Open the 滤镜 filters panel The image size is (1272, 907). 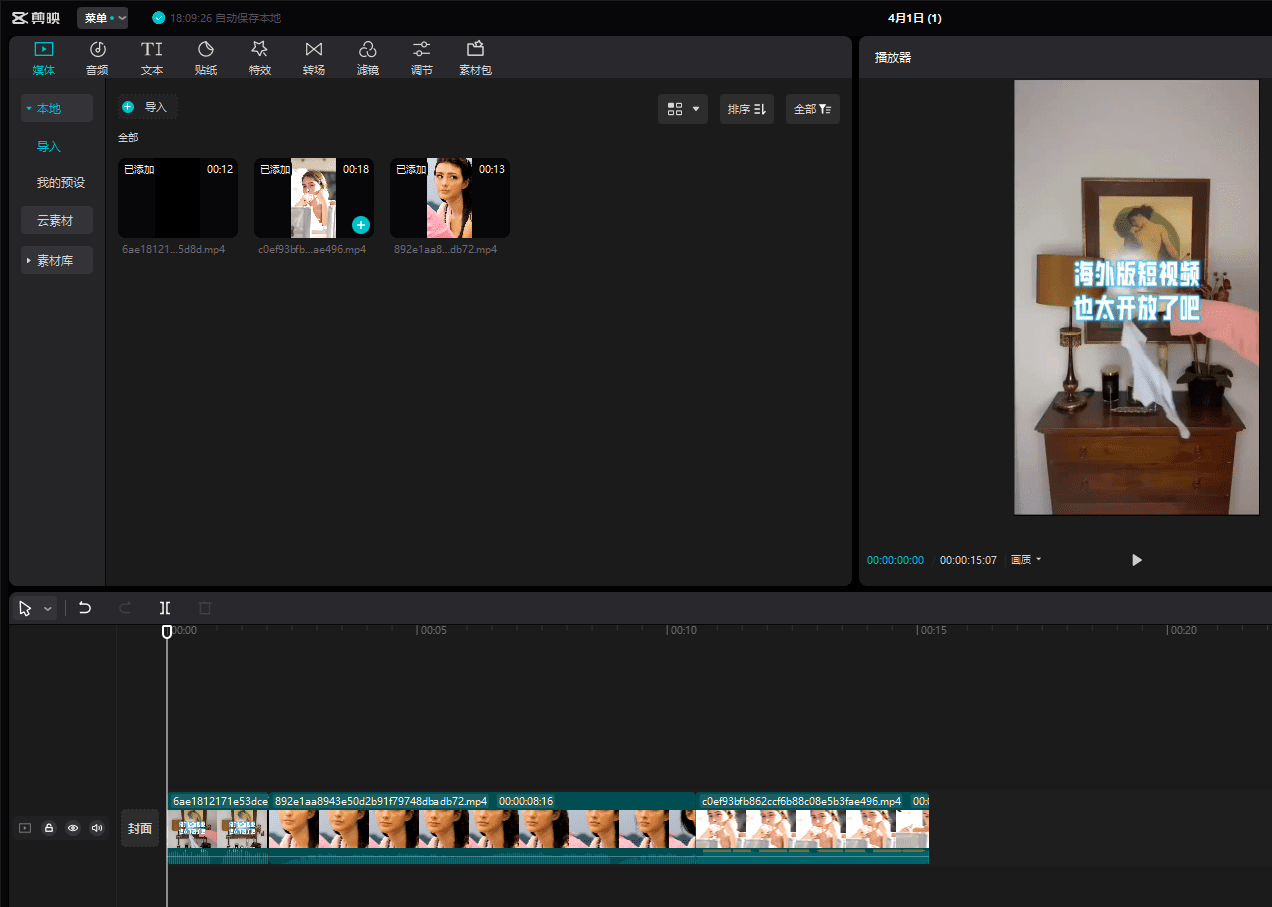click(x=368, y=58)
